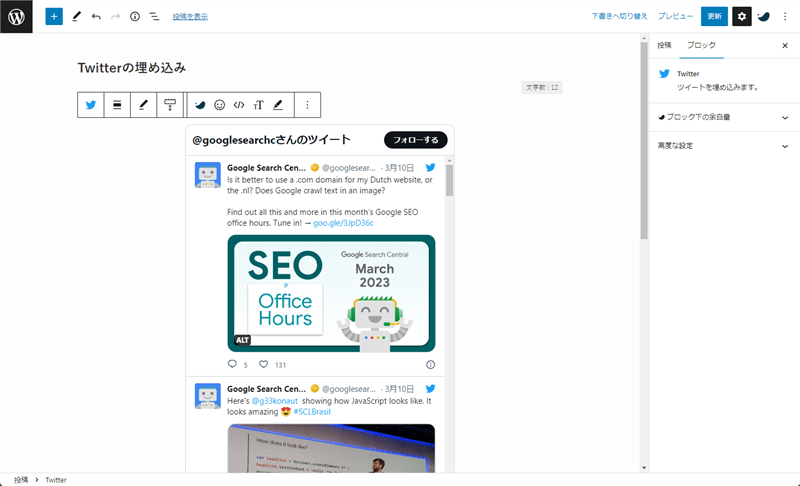Click the text size toolbar icon
The height and width of the screenshot is (486, 800).
(258, 105)
